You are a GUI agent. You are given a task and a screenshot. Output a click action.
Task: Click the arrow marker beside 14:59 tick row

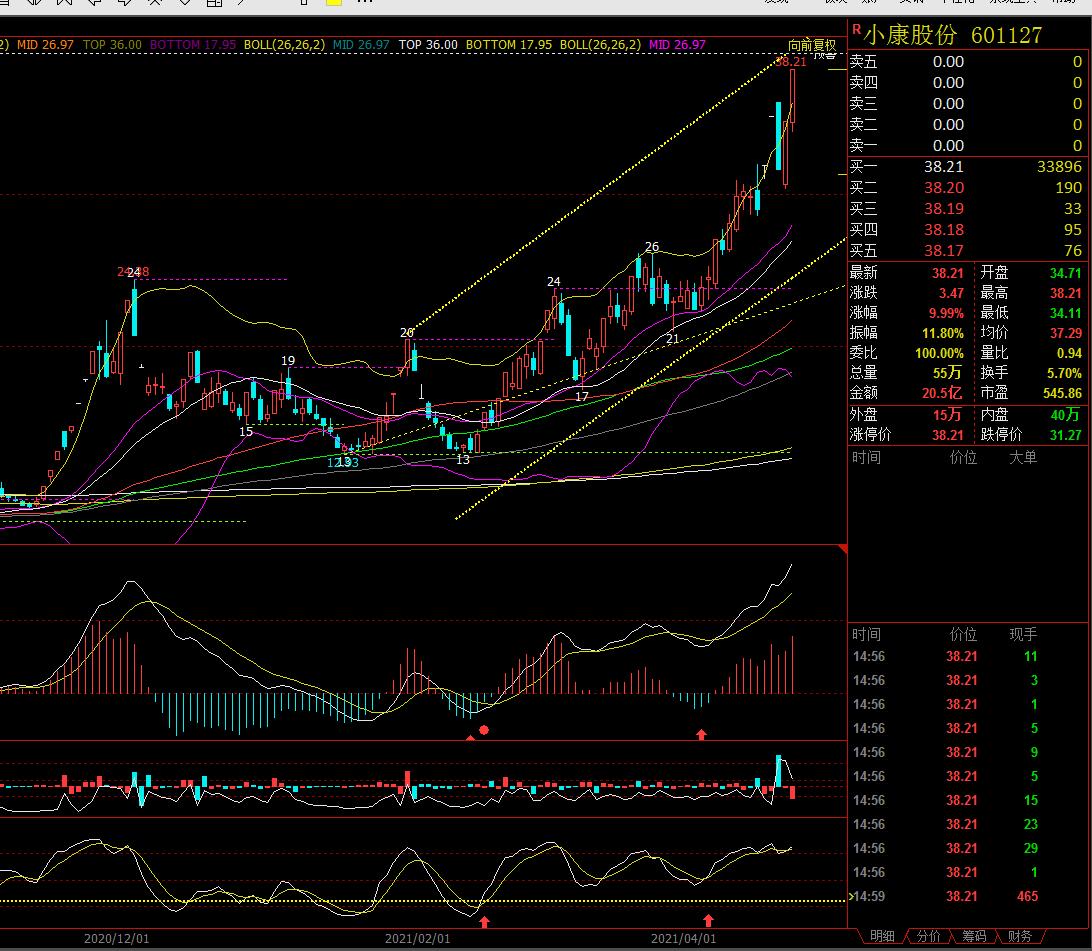pos(850,897)
